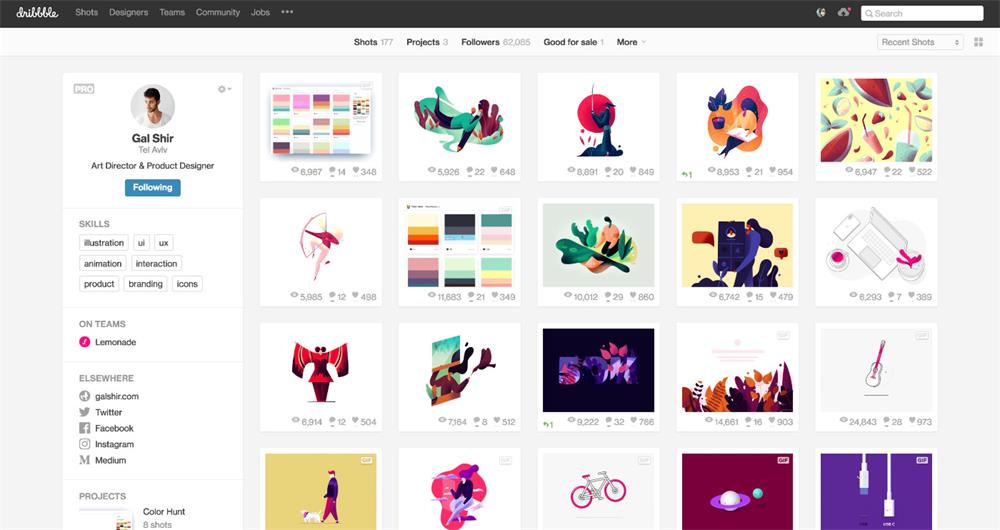
Task: Click the ux skill tag
Action: pos(164,243)
